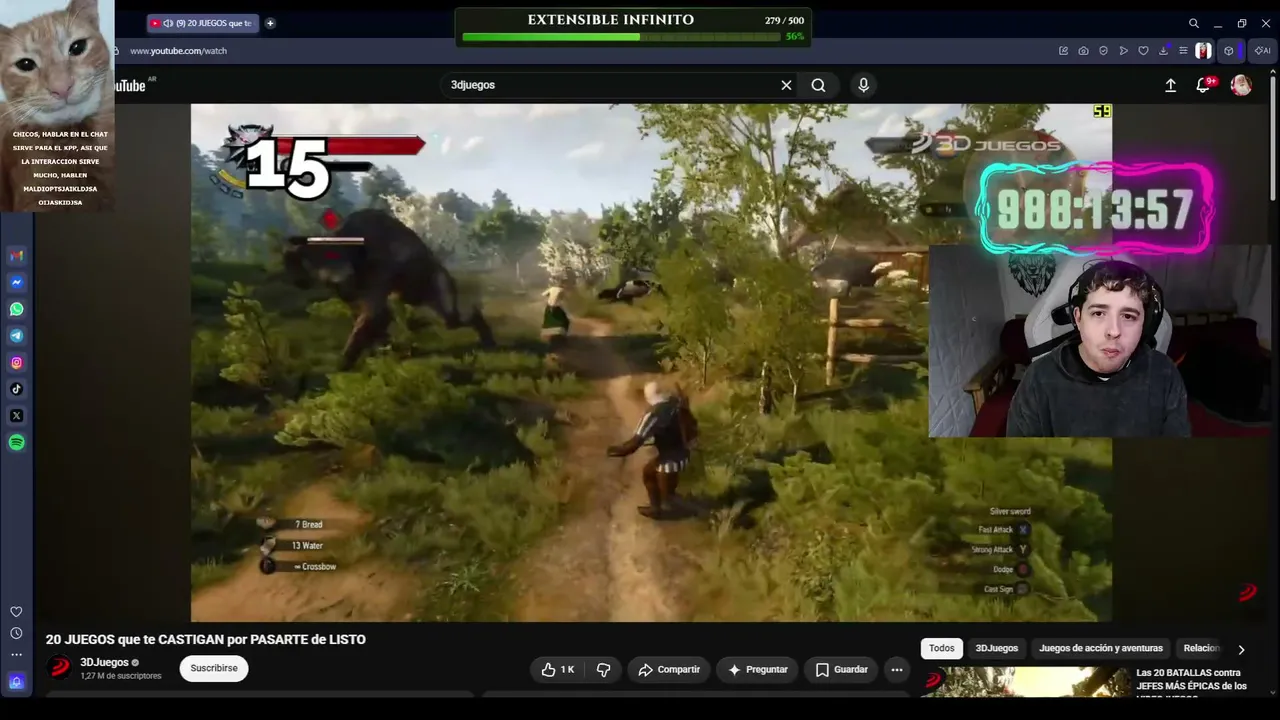Screen dimensions: 1280x720
Task: Click the send arrow icon in address bar
Action: 1123,51
